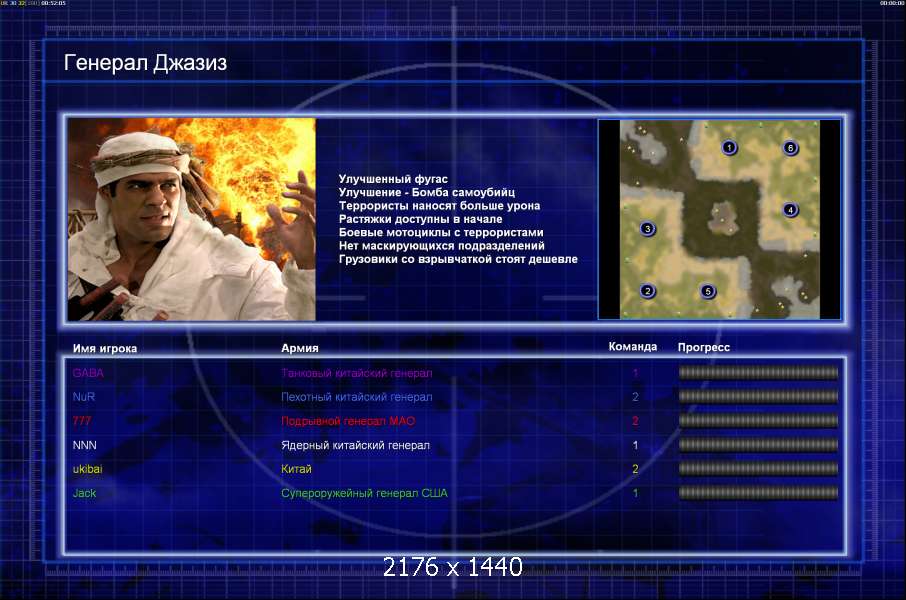Click 'Суперoружейный генерал США' army entry
The image size is (906, 600).
coord(364,493)
